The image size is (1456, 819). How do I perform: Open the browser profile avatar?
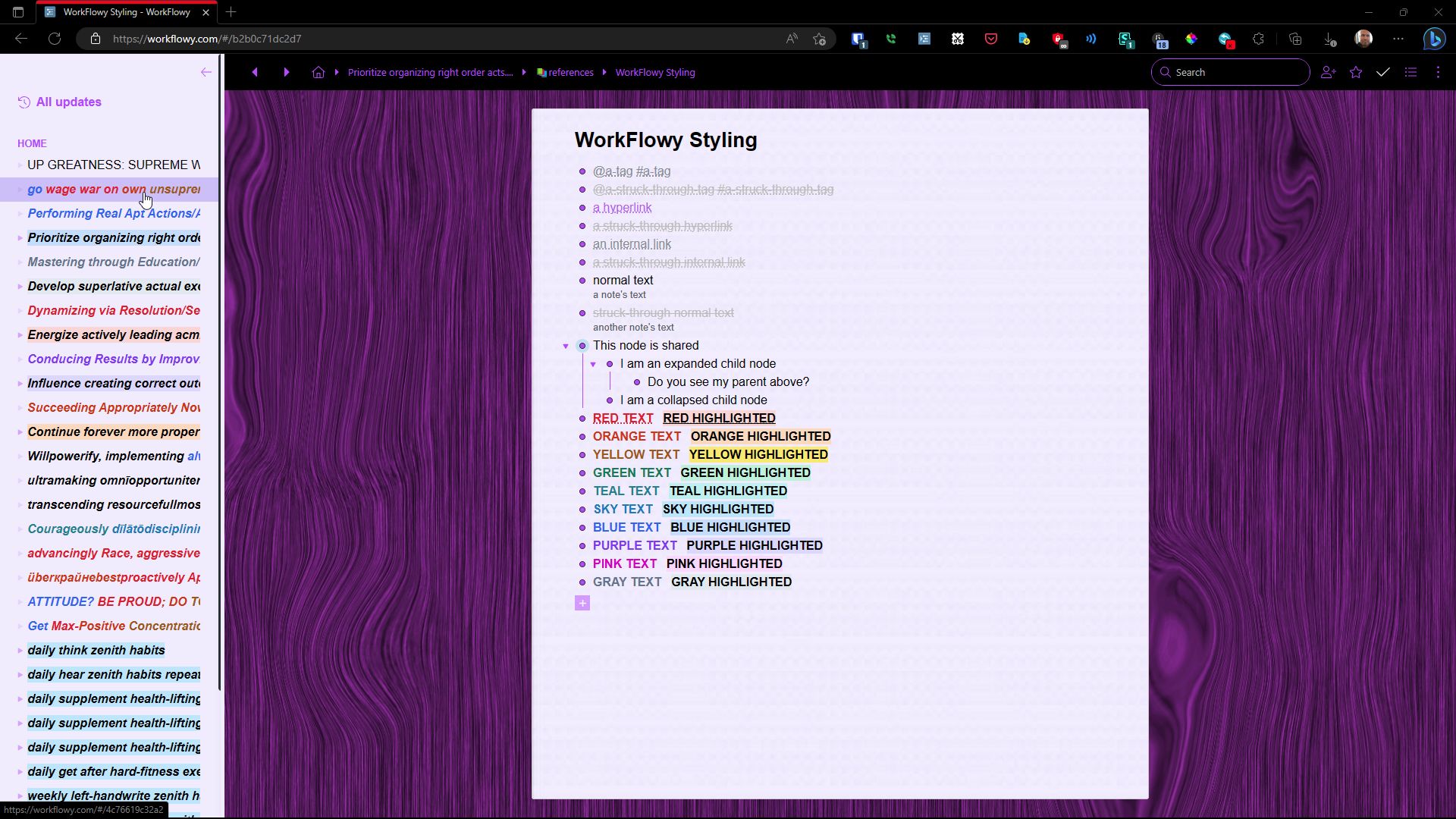(x=1363, y=39)
